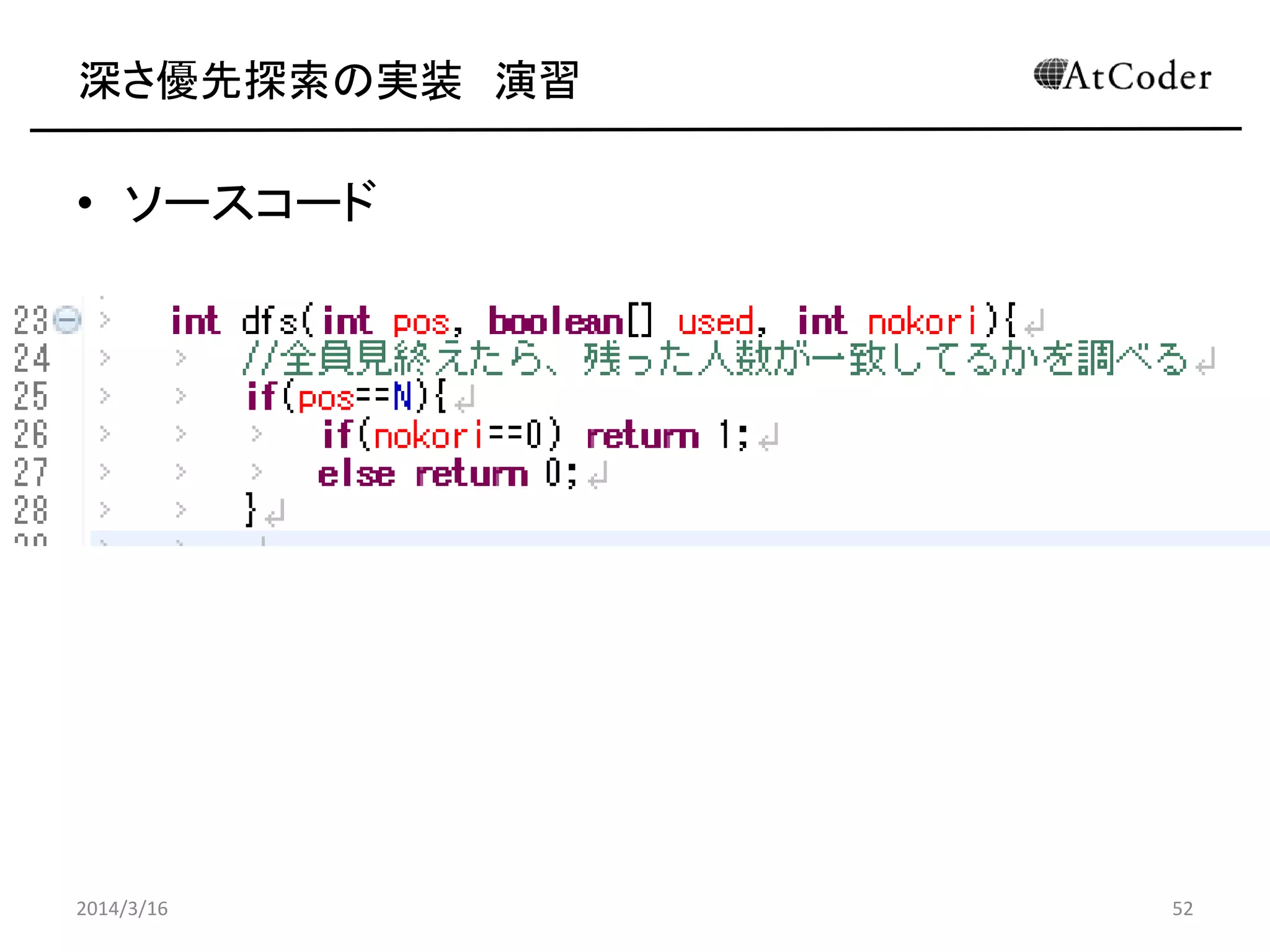Click the closing brace on line 28

[251, 510]
